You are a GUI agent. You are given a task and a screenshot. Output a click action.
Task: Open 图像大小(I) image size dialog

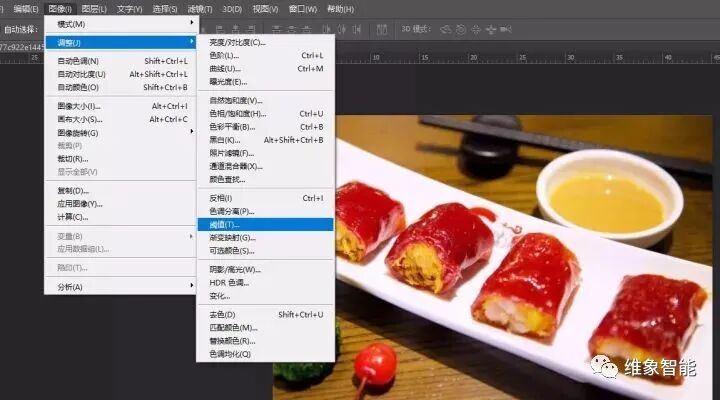pyautogui.click(x=121, y=106)
